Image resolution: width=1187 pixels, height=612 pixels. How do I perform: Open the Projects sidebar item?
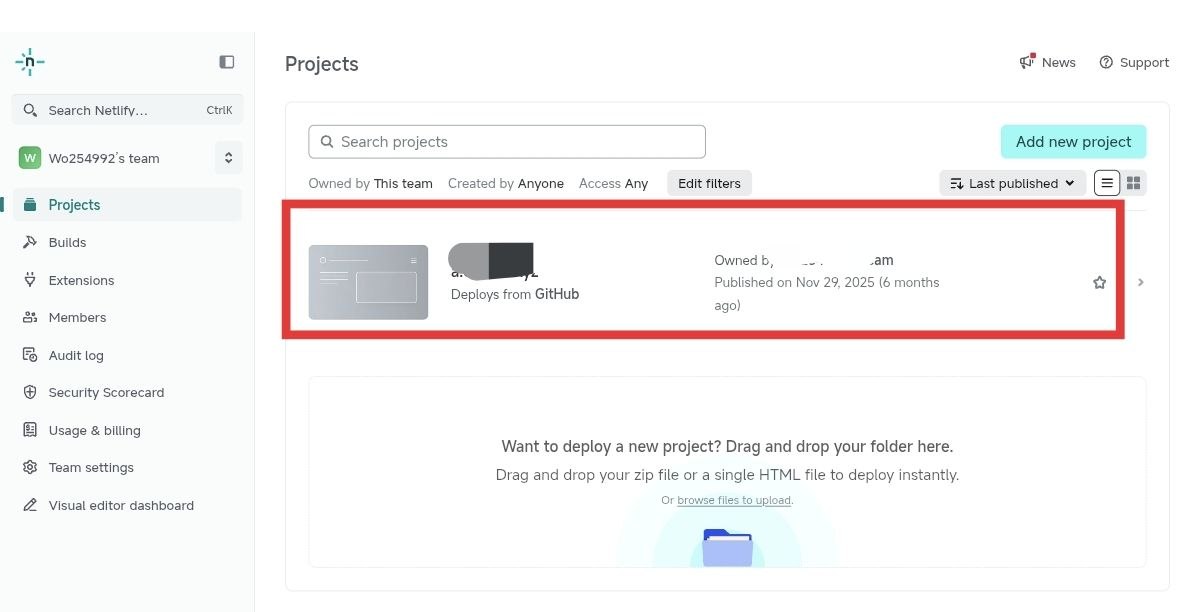[127, 205]
